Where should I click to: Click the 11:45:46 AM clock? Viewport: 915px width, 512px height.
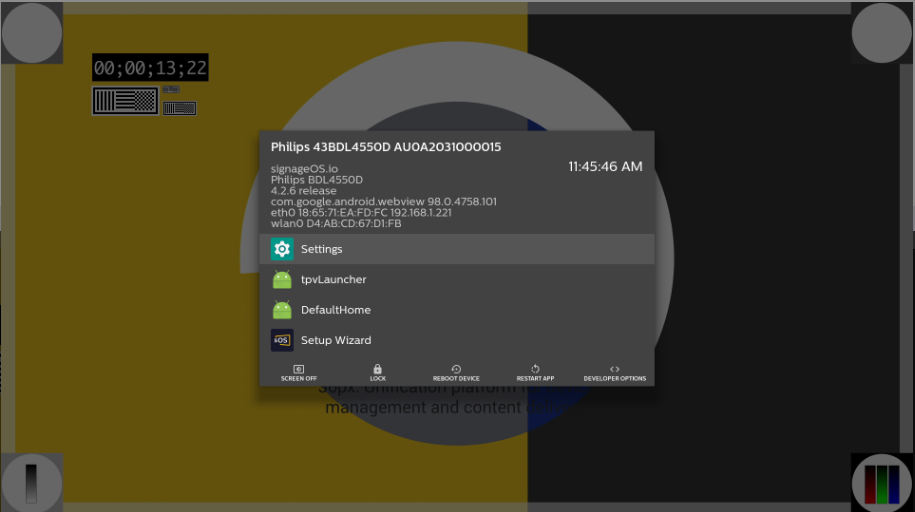[605, 167]
